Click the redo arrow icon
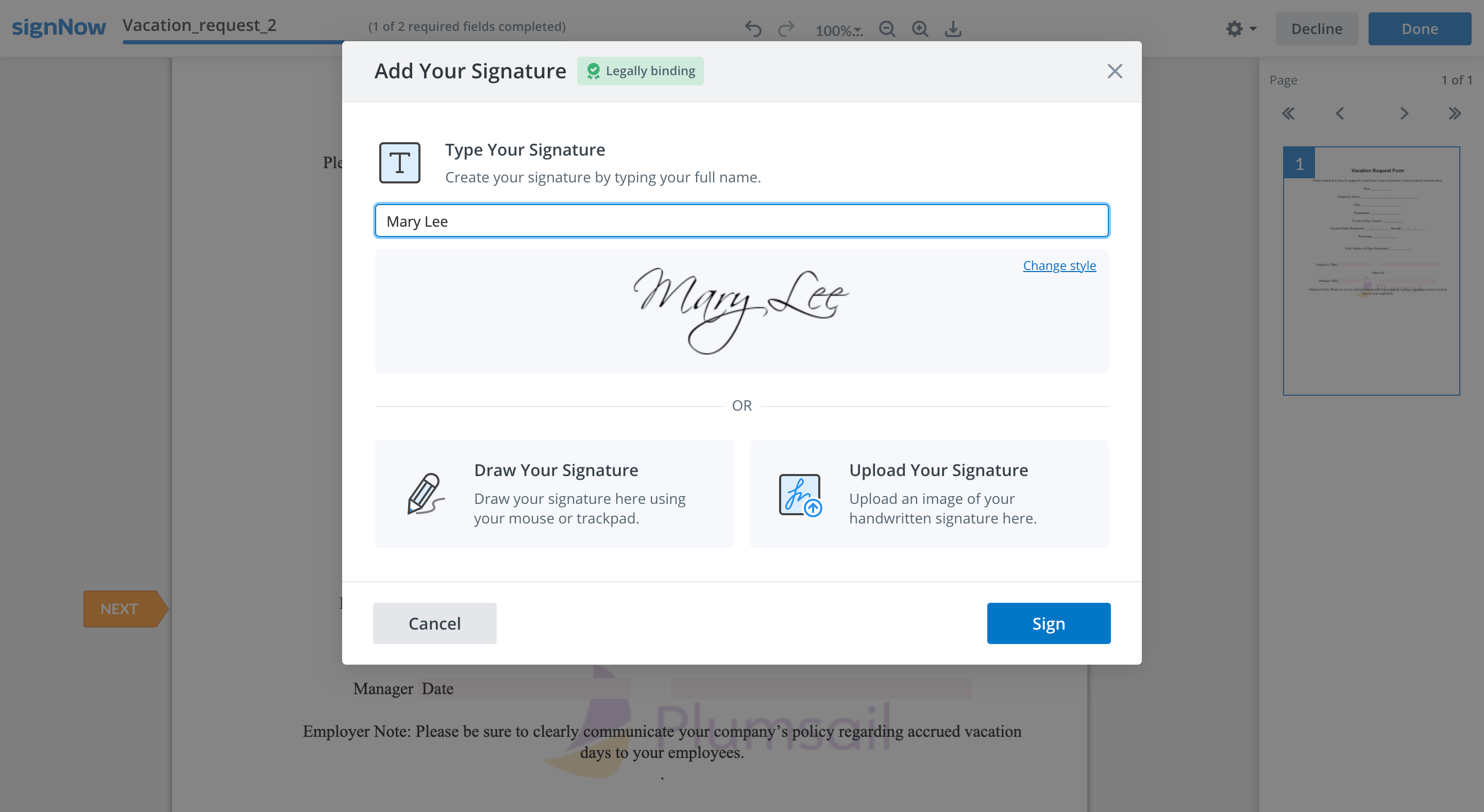 click(x=786, y=29)
